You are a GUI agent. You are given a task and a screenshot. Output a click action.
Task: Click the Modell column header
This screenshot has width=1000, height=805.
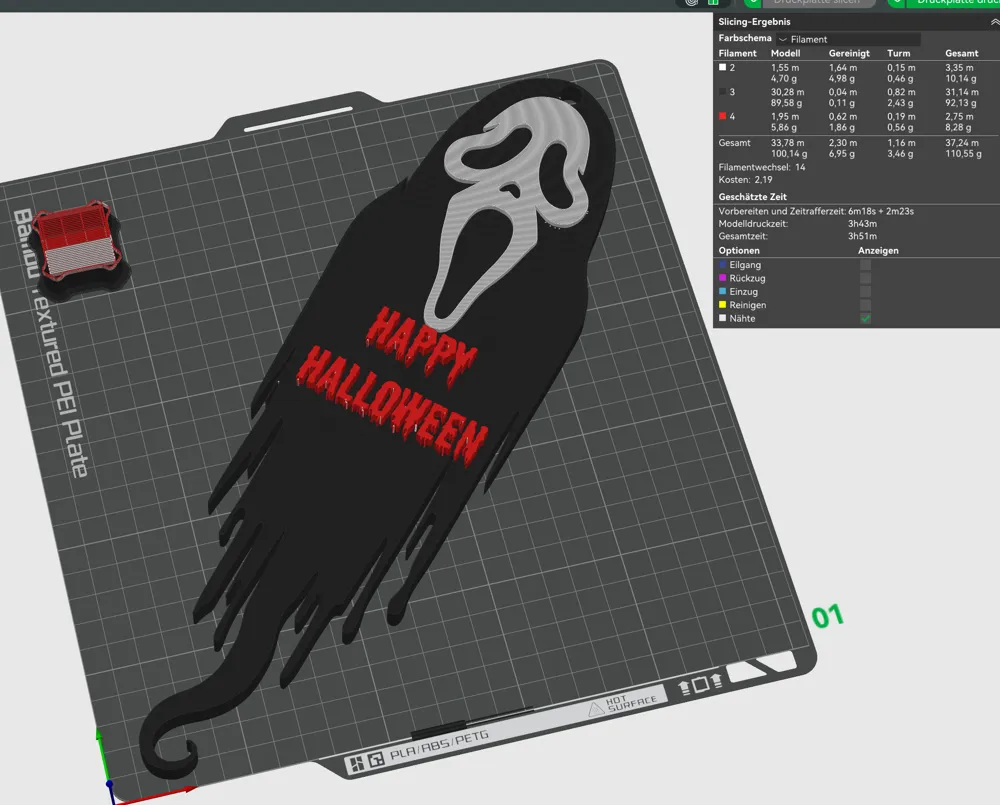pyautogui.click(x=785, y=54)
